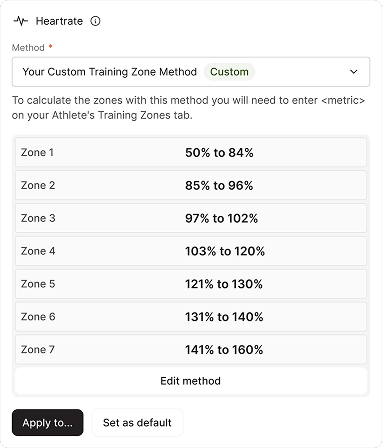Click the Zone 7 label
Screen dimensions: 382x448
pyautogui.click(x=38, y=349)
